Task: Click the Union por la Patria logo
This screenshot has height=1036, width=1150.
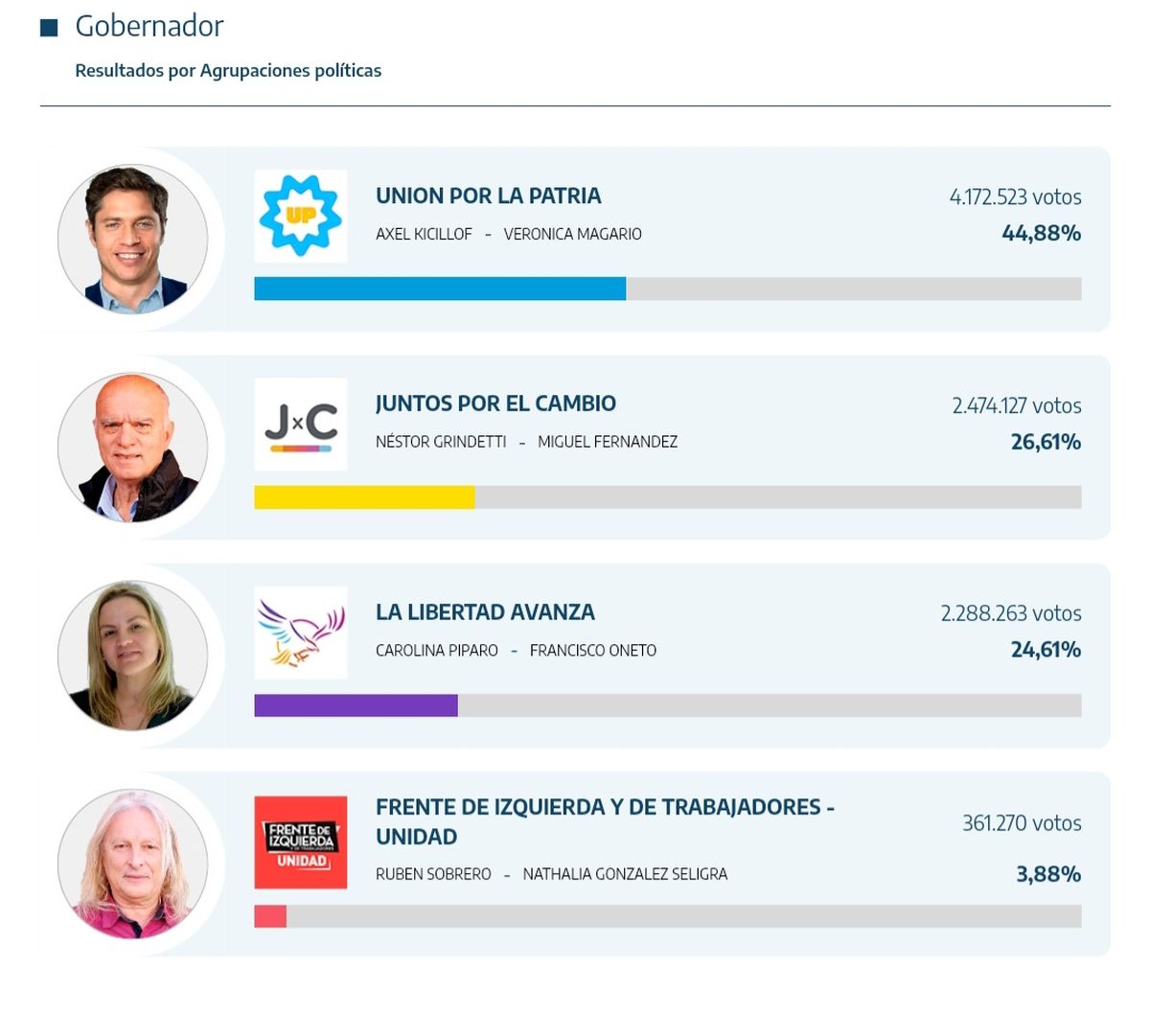Action: click(x=300, y=216)
